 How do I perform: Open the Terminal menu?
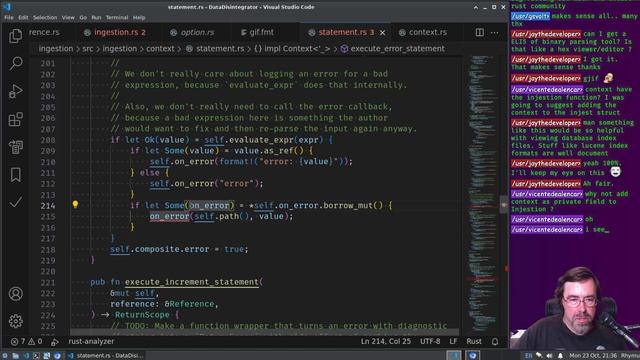pos(117,18)
